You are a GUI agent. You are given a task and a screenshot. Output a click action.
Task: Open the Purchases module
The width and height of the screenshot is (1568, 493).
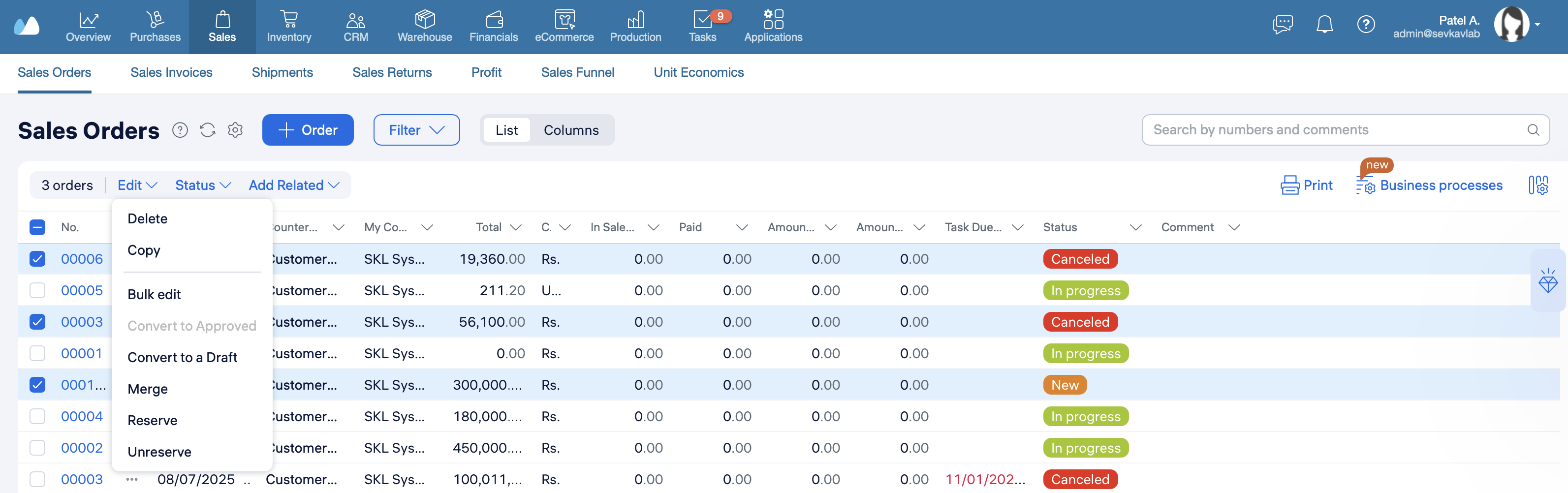(x=155, y=27)
